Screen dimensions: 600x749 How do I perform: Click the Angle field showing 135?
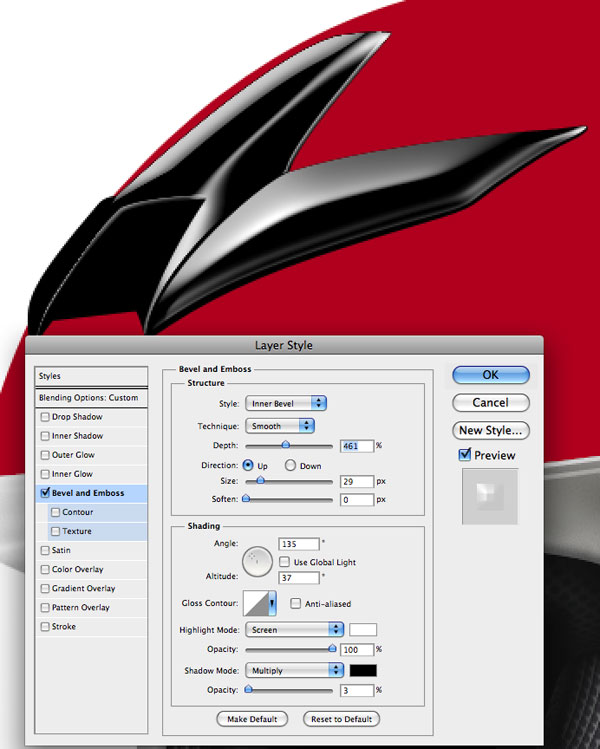(299, 544)
